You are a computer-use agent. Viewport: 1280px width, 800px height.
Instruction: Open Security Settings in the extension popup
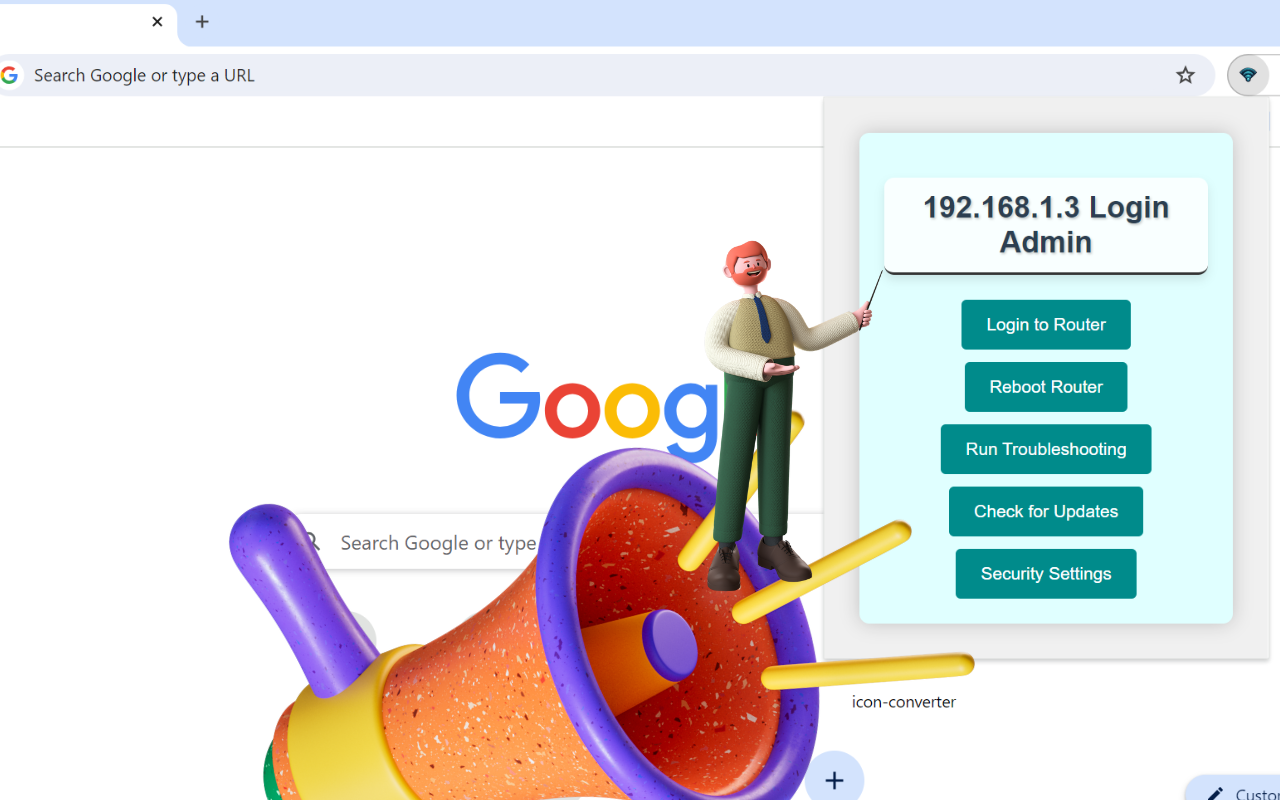(x=1045, y=573)
